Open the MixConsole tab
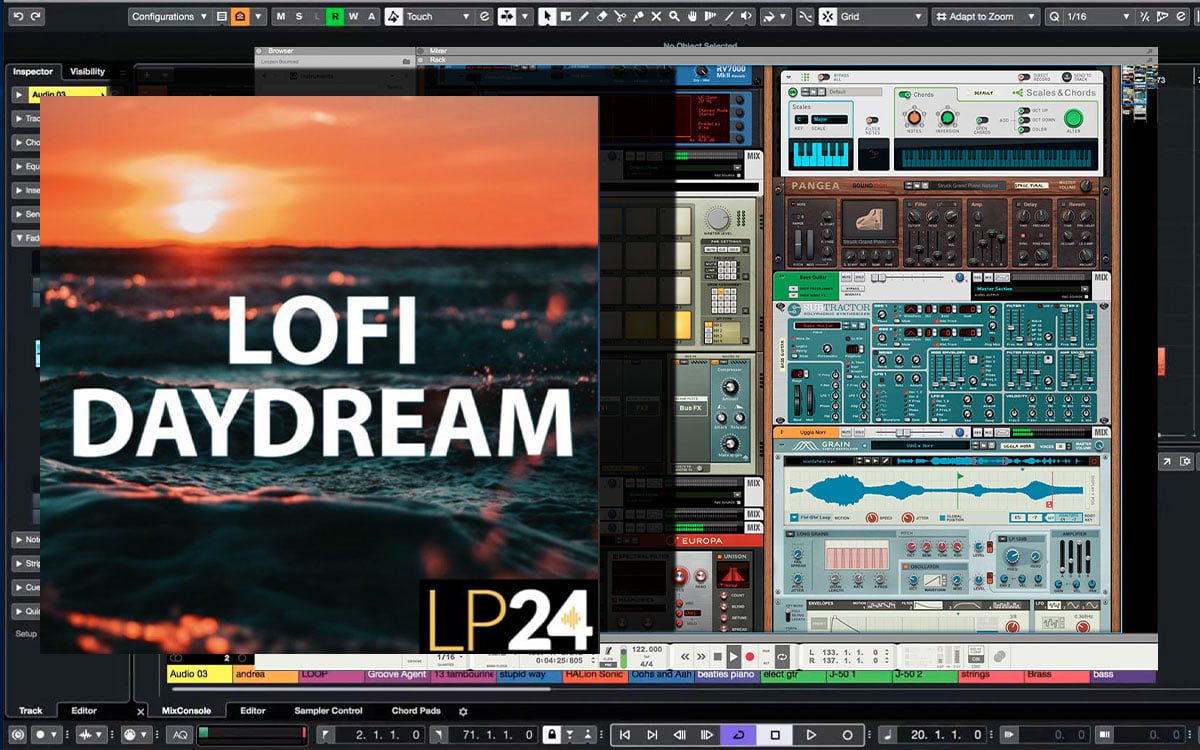 (x=187, y=711)
